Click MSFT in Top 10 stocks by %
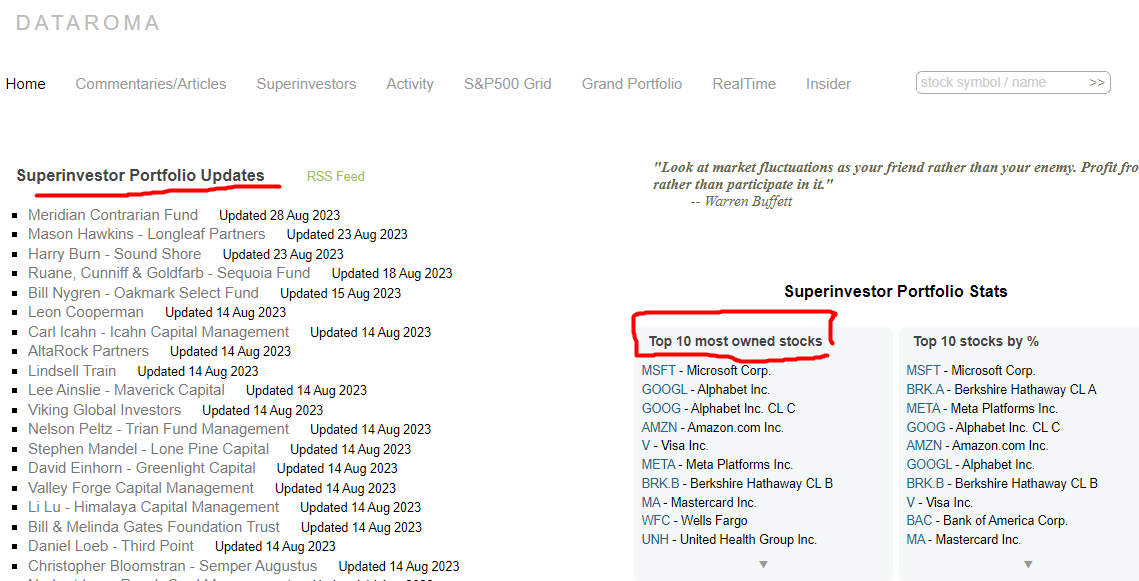1139x581 pixels. [x=923, y=370]
